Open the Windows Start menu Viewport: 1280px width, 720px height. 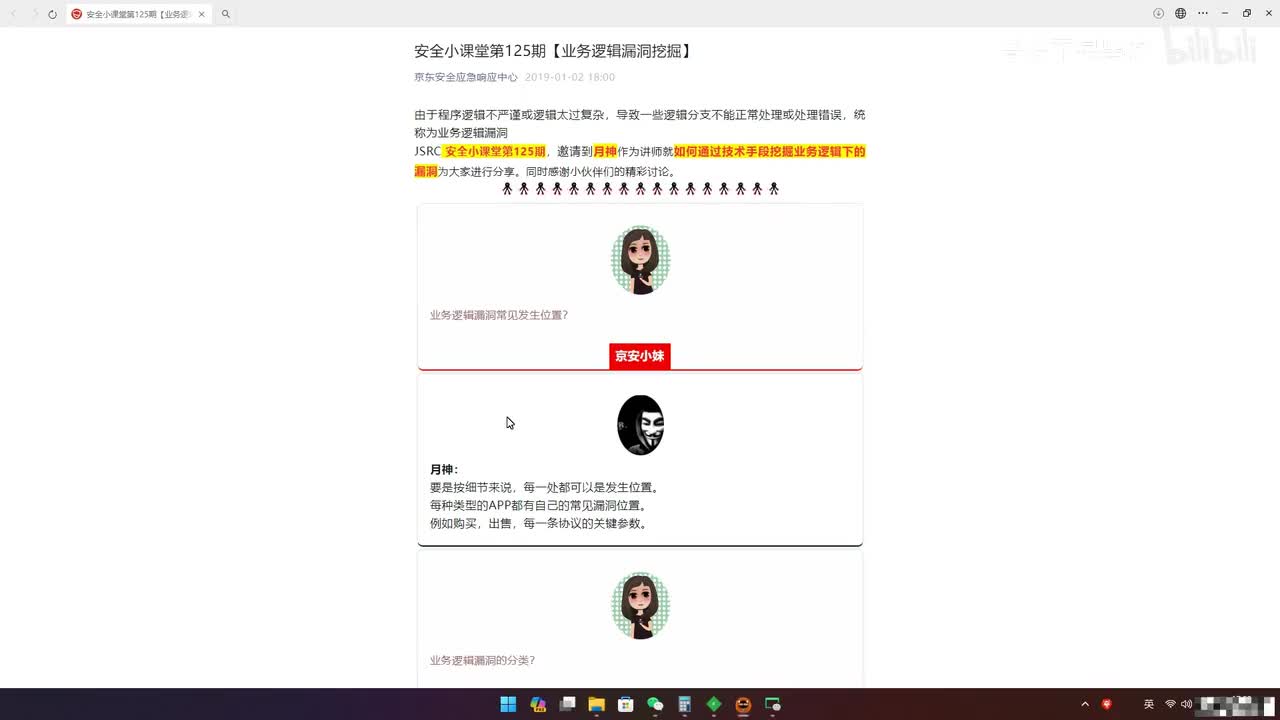pos(508,704)
